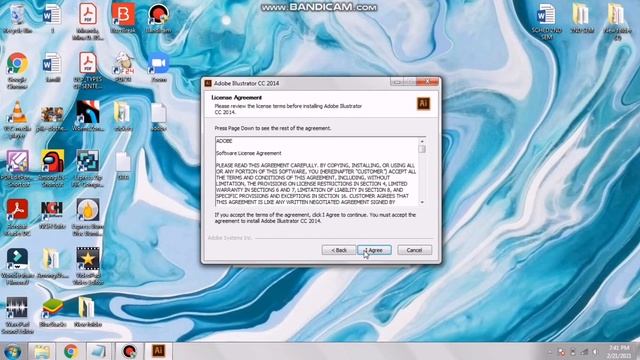Click inside the license agreement text box

[x=317, y=171]
